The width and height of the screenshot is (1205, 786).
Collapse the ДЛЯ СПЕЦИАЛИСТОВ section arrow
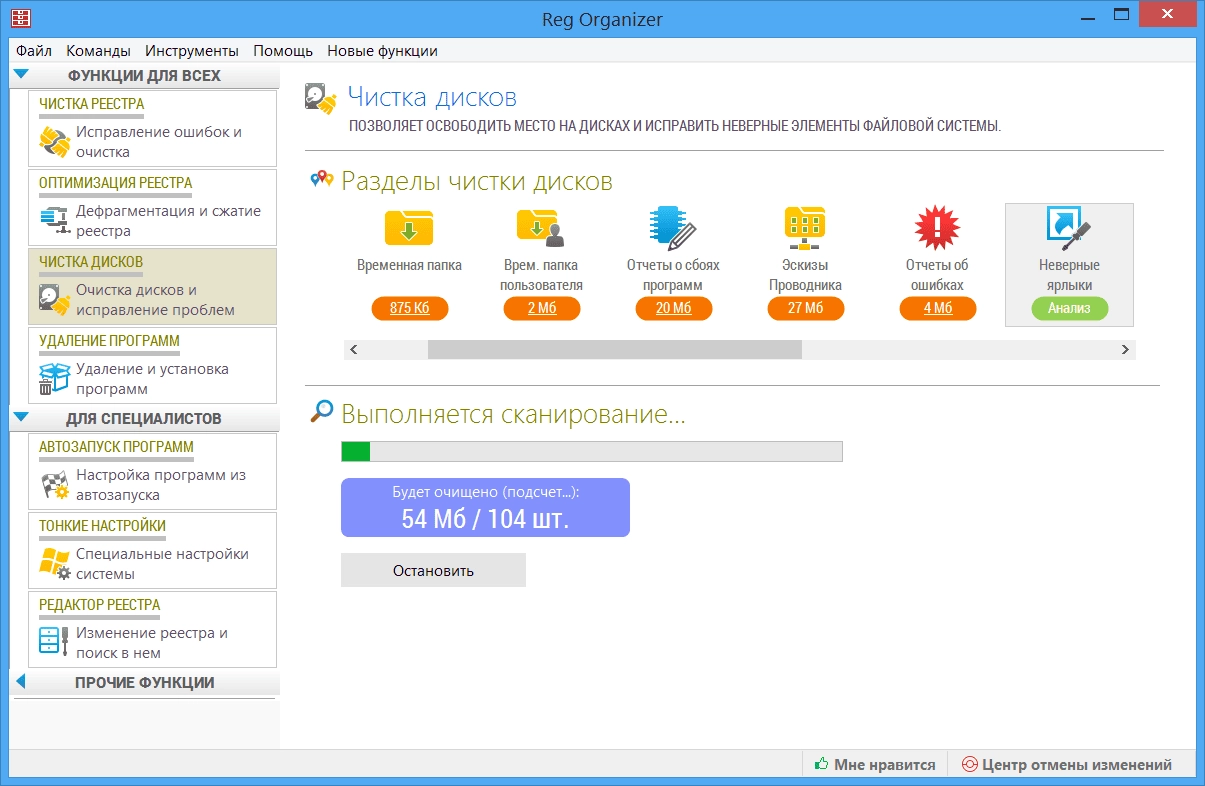pyautogui.click(x=22, y=417)
